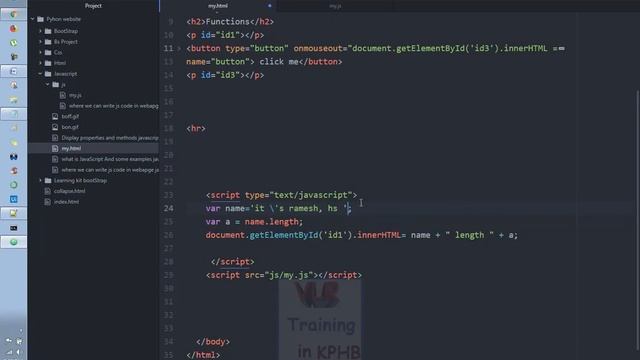Viewport: 640px width, 360px height.
Task: Open Firefox from the taskbar
Action: [x=13, y=29]
